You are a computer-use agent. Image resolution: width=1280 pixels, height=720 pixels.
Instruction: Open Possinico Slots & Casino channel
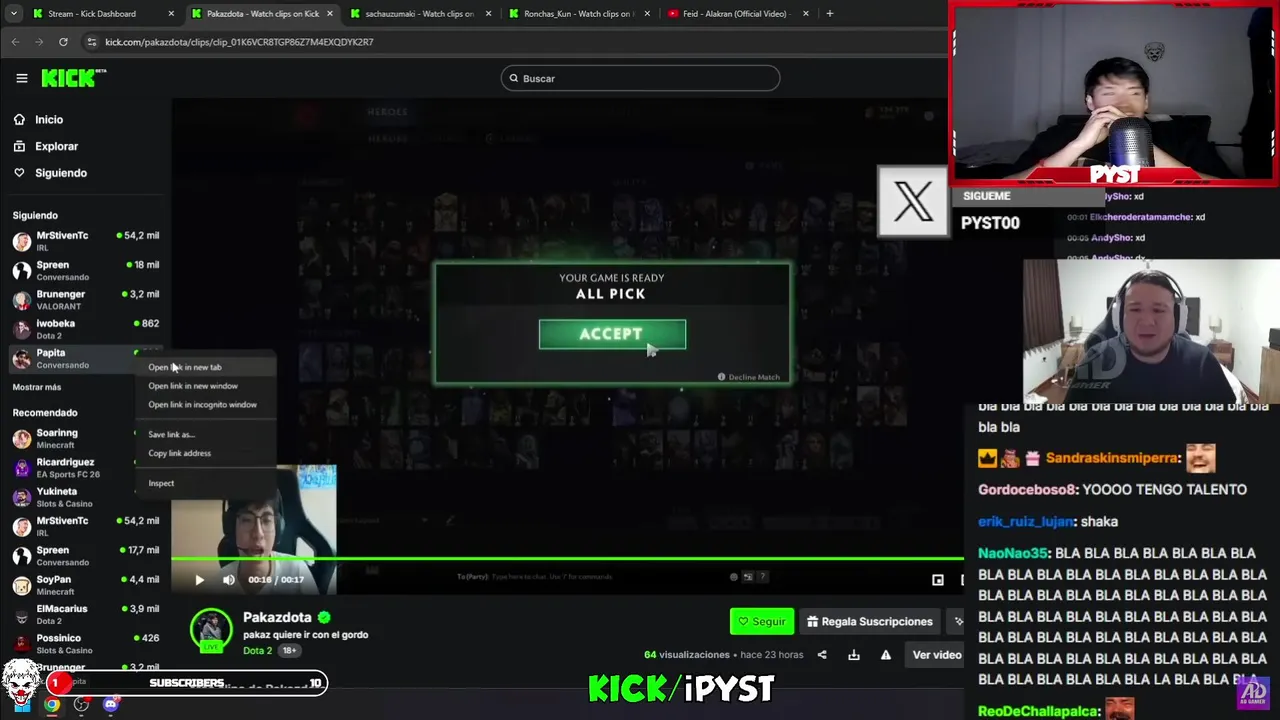click(86, 643)
